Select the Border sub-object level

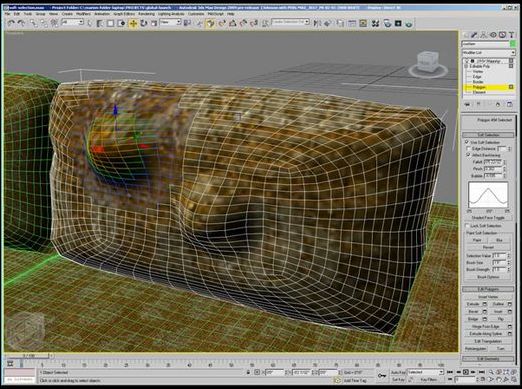click(x=478, y=82)
